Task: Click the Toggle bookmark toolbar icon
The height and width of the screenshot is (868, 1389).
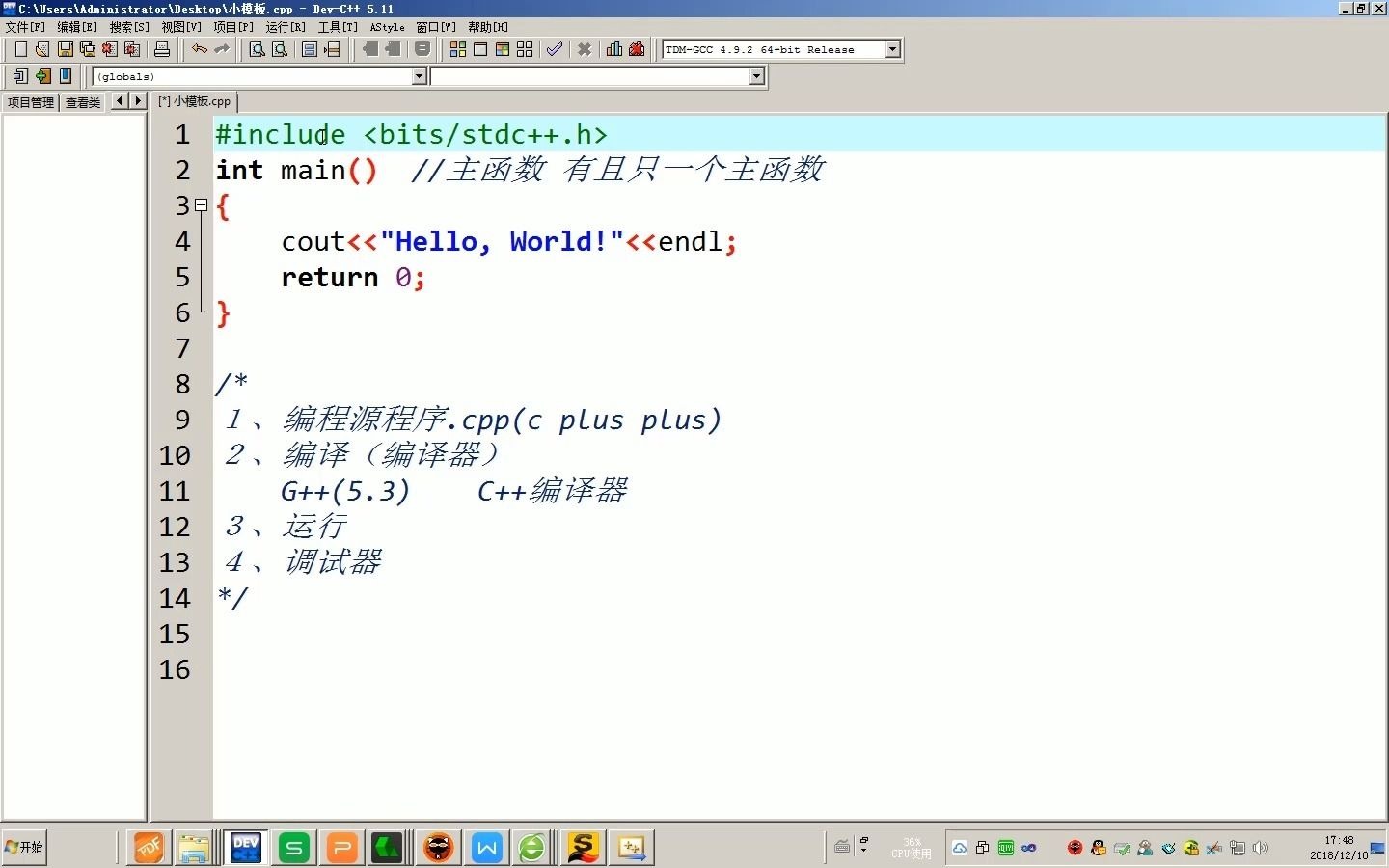Action: (x=371, y=49)
